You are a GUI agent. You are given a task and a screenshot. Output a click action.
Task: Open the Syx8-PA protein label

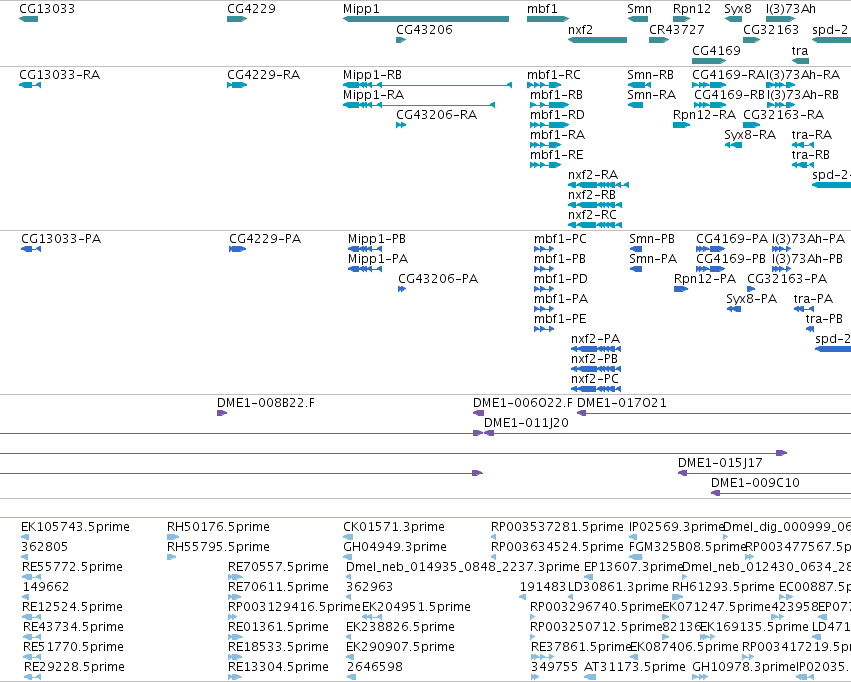point(752,299)
